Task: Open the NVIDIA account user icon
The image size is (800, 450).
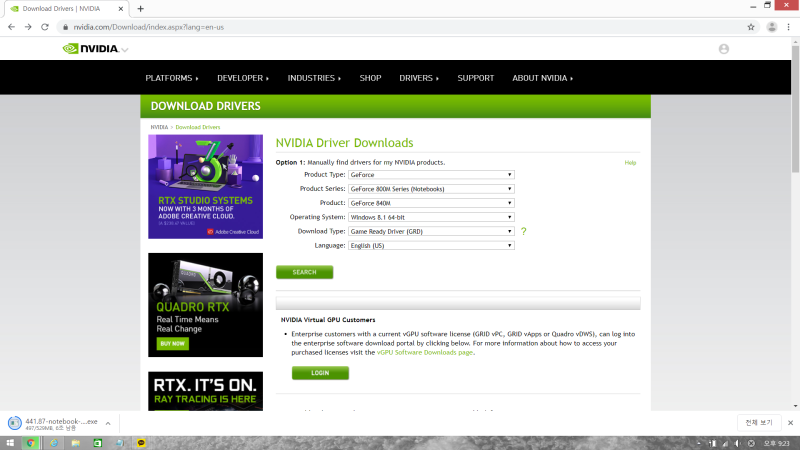Action: click(x=723, y=49)
